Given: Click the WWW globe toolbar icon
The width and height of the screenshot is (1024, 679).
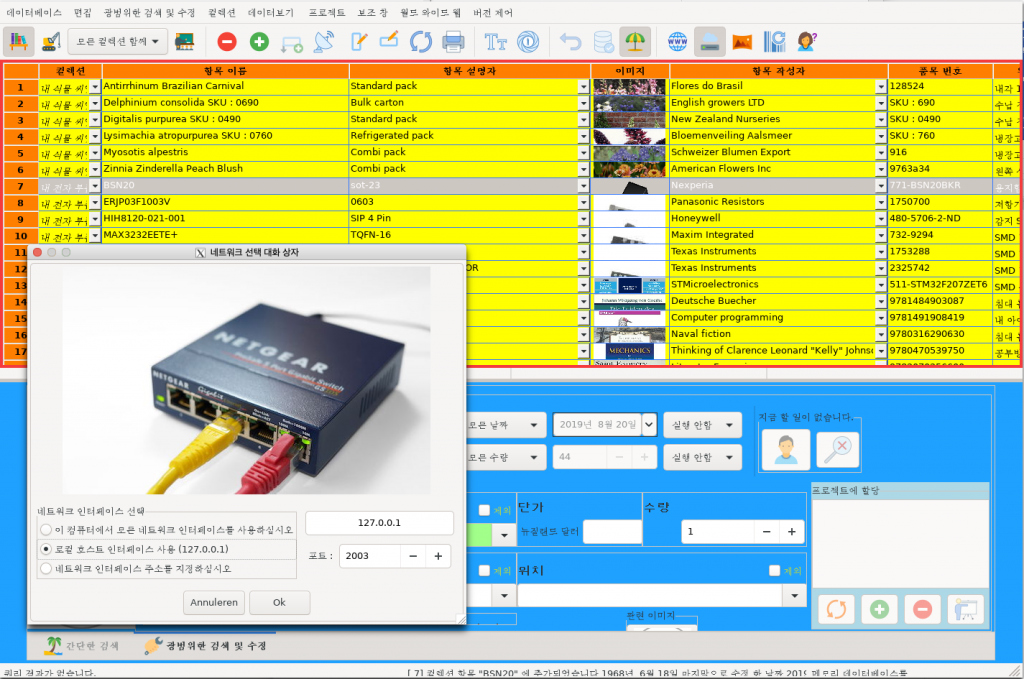Looking at the screenshot, I should 678,42.
